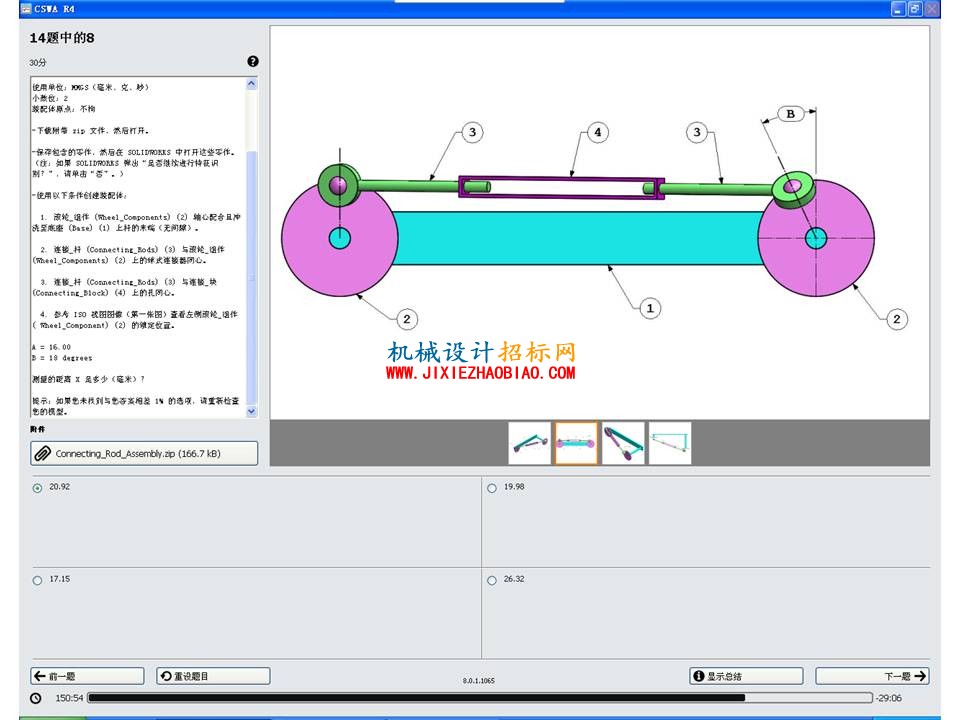Open the Connecting_Rod_Assembly.zip attachment
Viewport: 960px width, 720px height.
coord(144,454)
